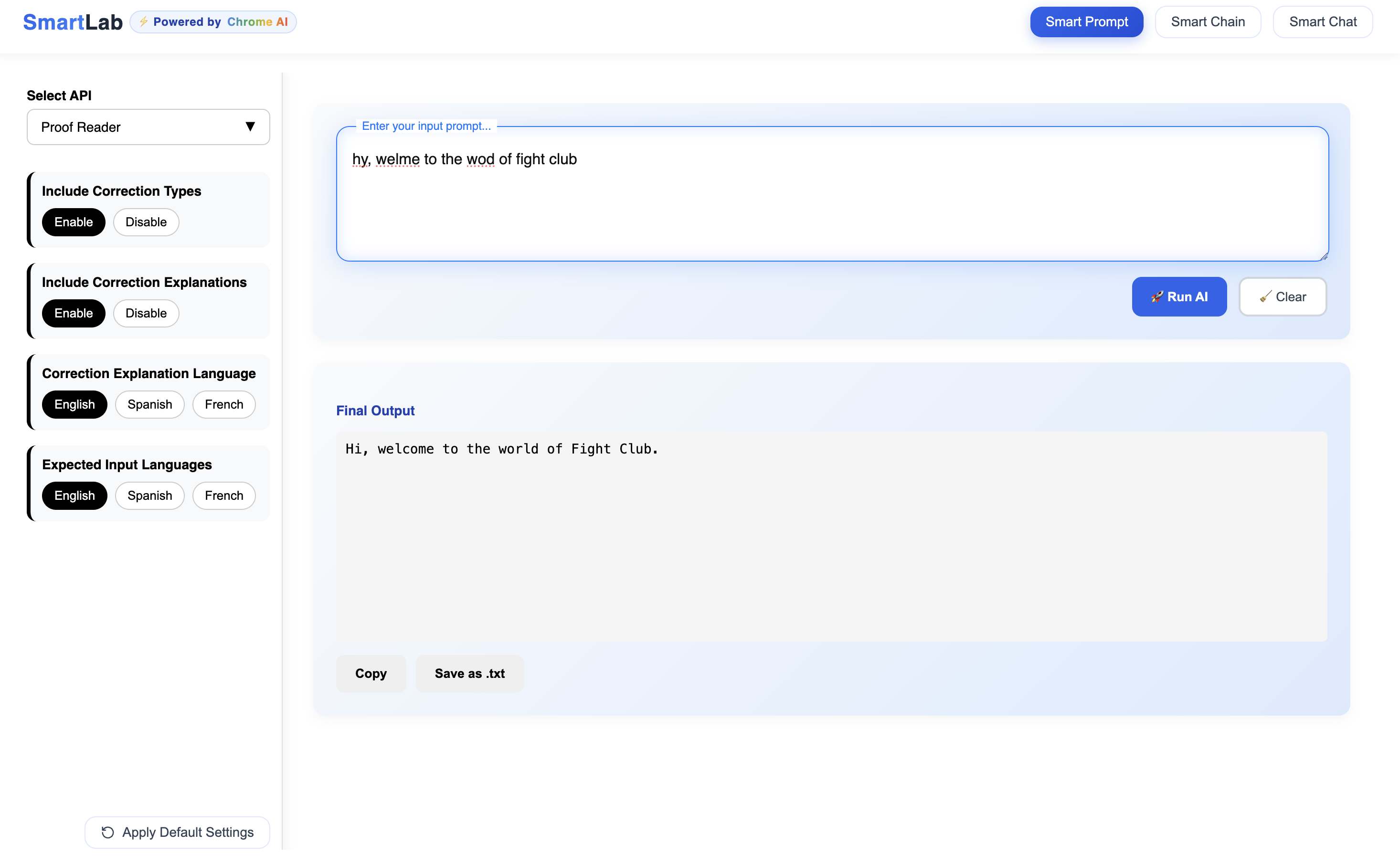Set Correction Explanation Language to Spanish
Image resolution: width=1400 pixels, height=865 pixels.
click(x=149, y=404)
